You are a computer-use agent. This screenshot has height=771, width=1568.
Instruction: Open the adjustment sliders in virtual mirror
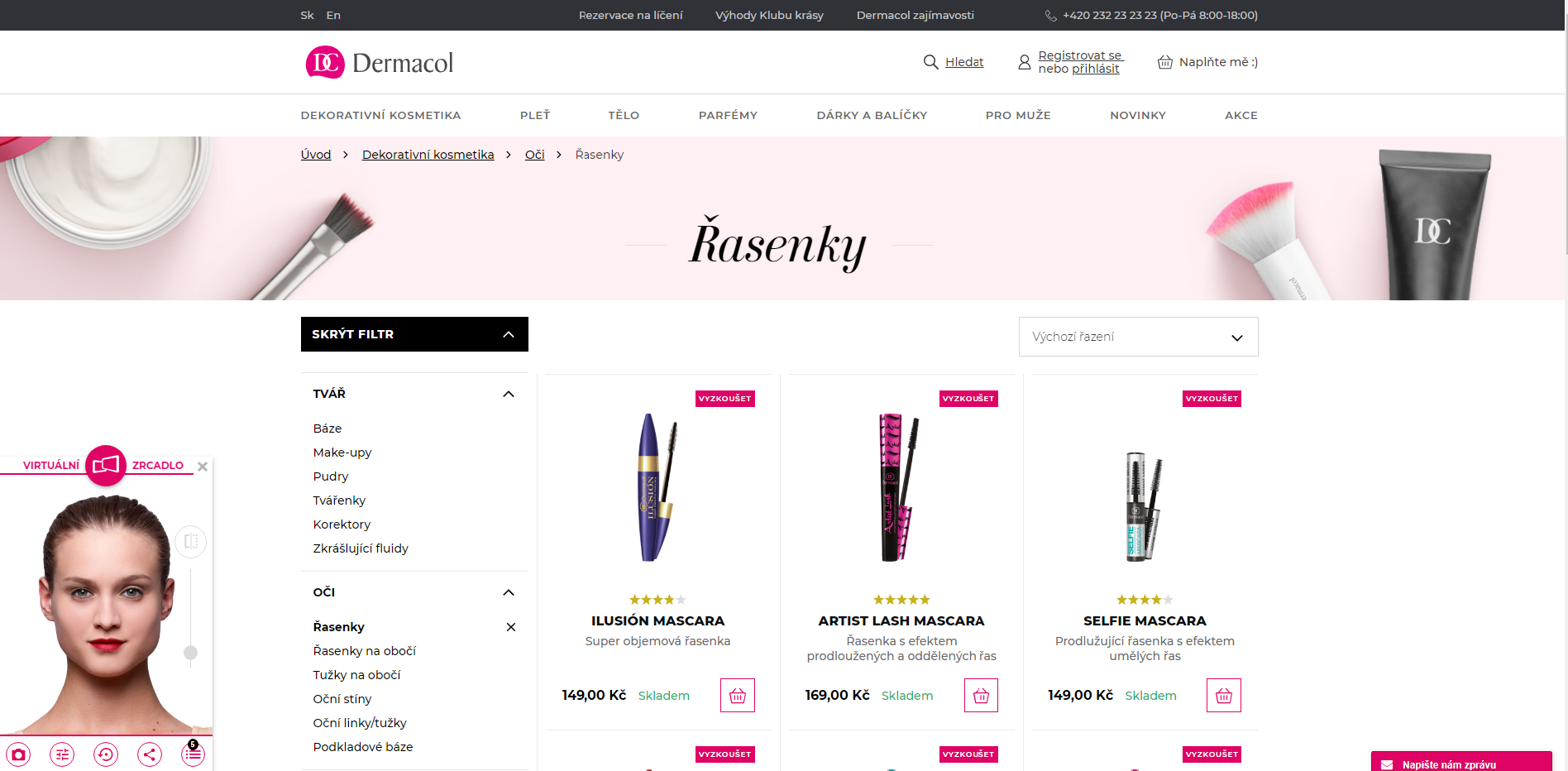[62, 754]
